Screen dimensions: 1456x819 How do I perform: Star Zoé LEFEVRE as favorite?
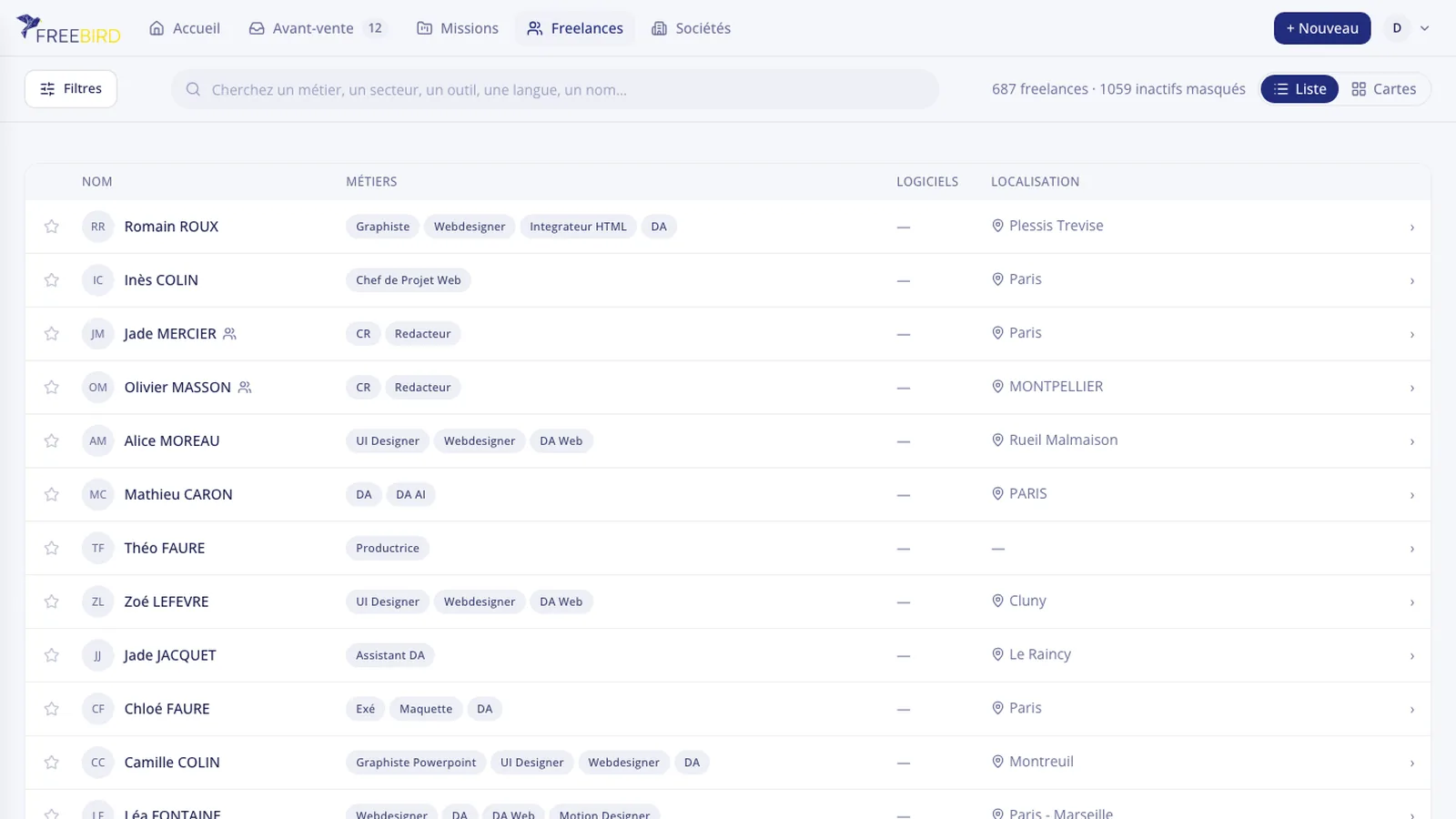pyautogui.click(x=52, y=602)
